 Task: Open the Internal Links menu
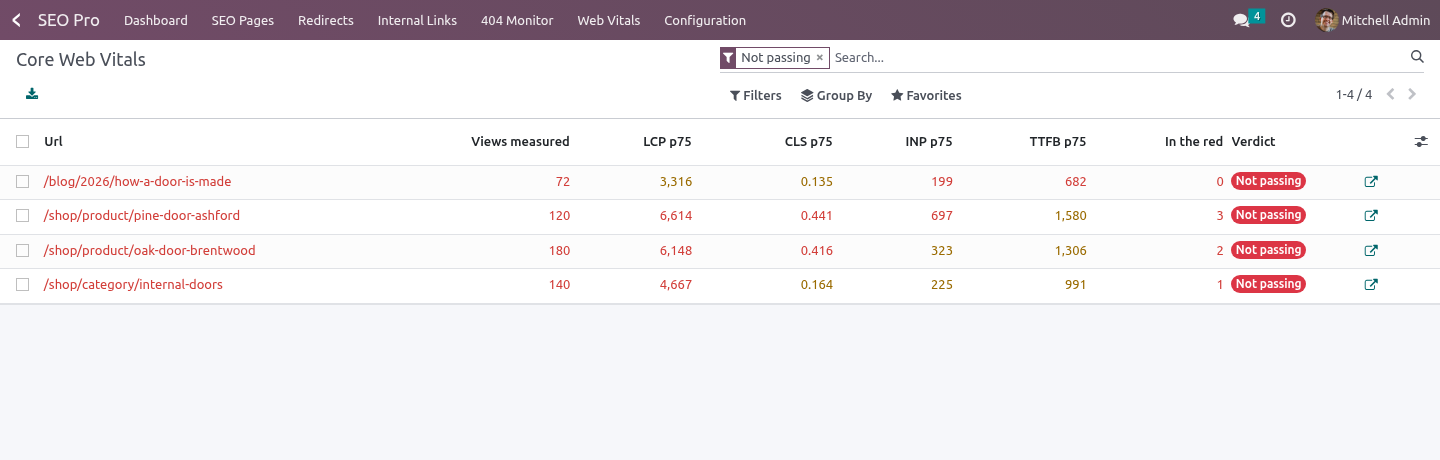click(x=417, y=20)
